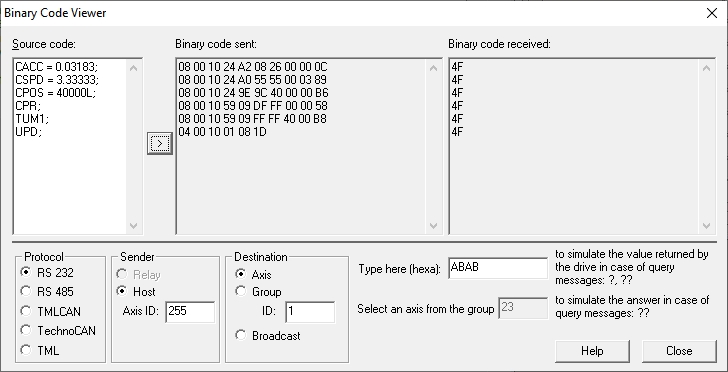The height and width of the screenshot is (372, 728).
Task: Click the Source code label
Action: click(x=44, y=44)
